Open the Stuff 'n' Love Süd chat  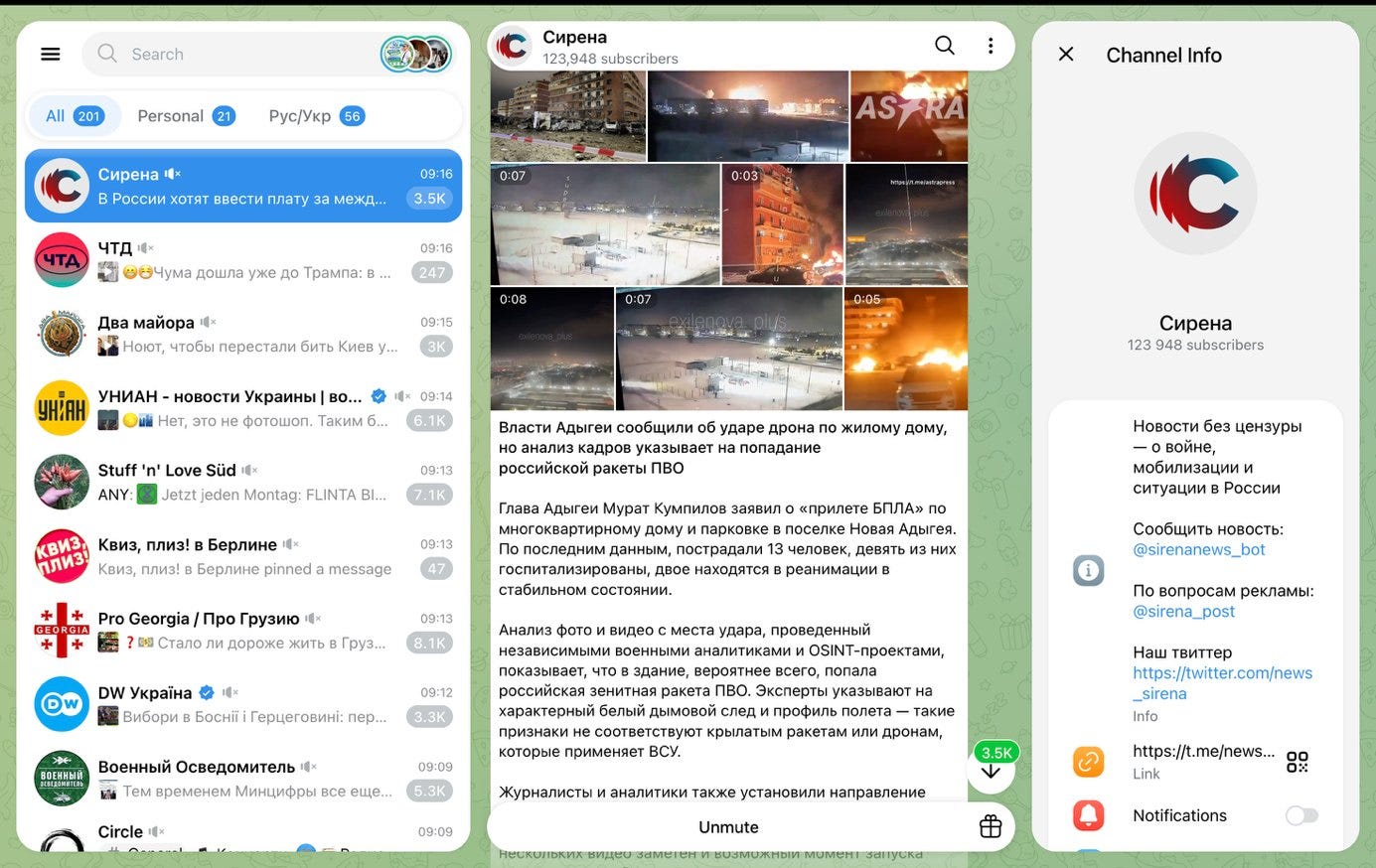tap(243, 483)
